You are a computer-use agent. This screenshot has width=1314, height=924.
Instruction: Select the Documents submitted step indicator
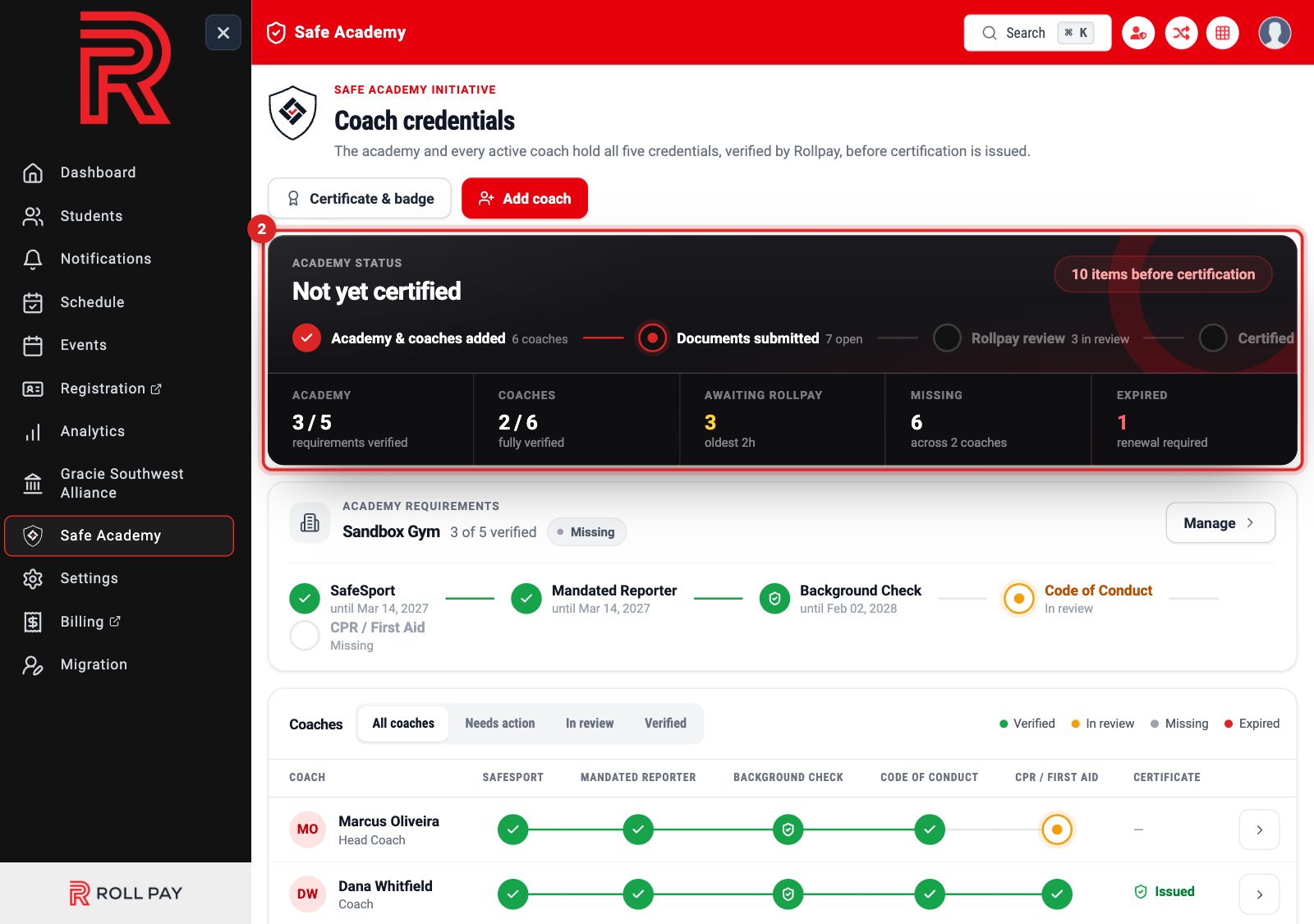pyautogui.click(x=652, y=338)
